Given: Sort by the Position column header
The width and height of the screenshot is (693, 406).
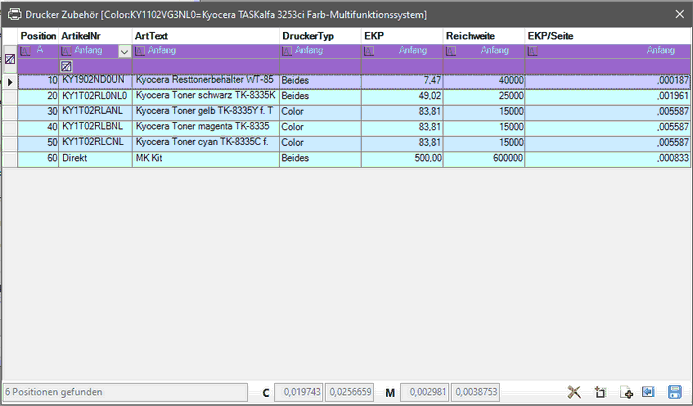Looking at the screenshot, I should tap(38, 36).
